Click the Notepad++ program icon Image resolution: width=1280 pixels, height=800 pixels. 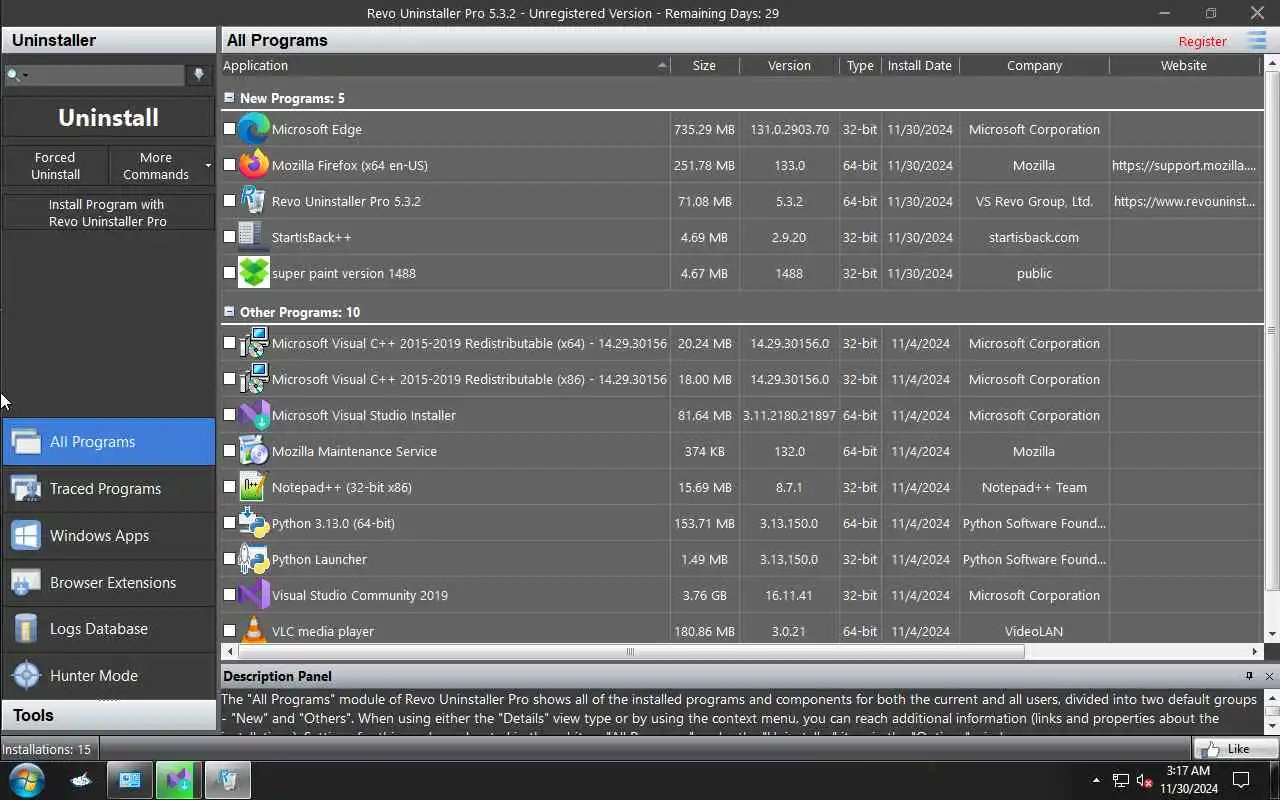[254, 487]
